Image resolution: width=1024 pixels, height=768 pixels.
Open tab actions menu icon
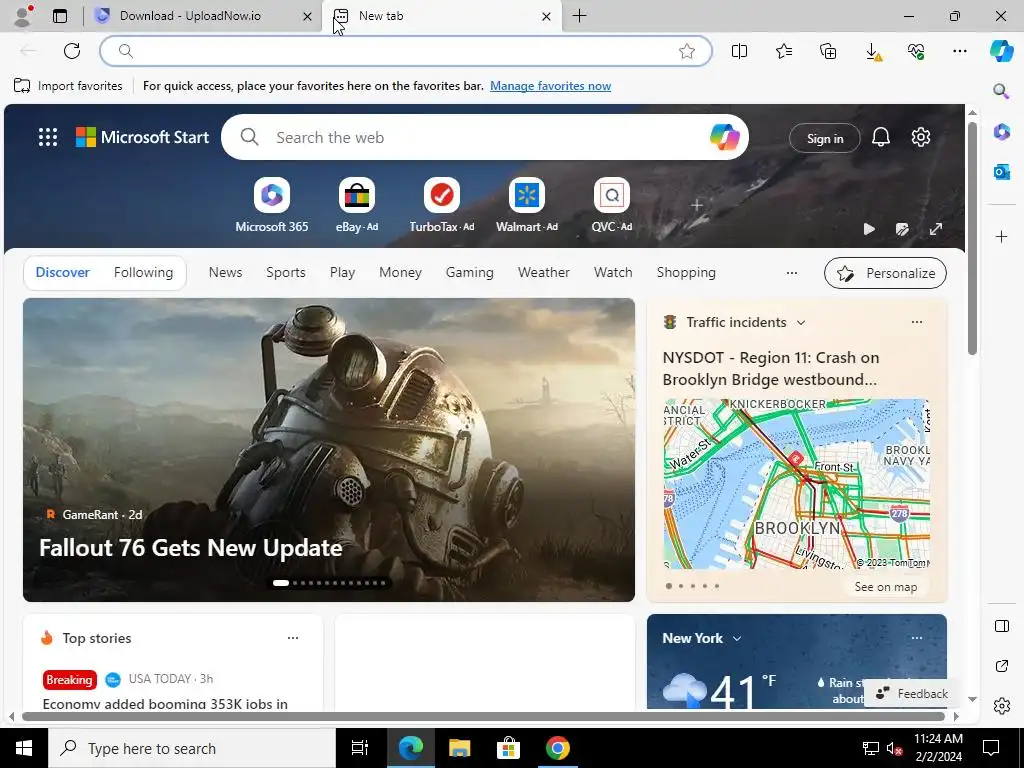click(x=60, y=16)
